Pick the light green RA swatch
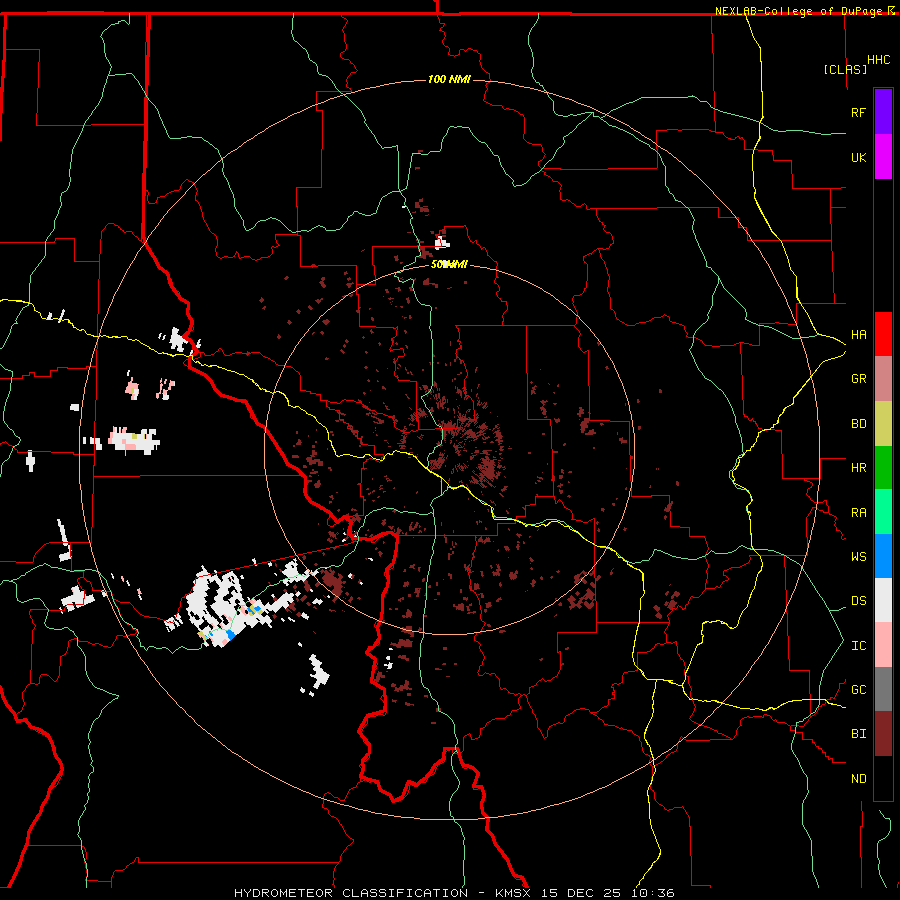 883,512
